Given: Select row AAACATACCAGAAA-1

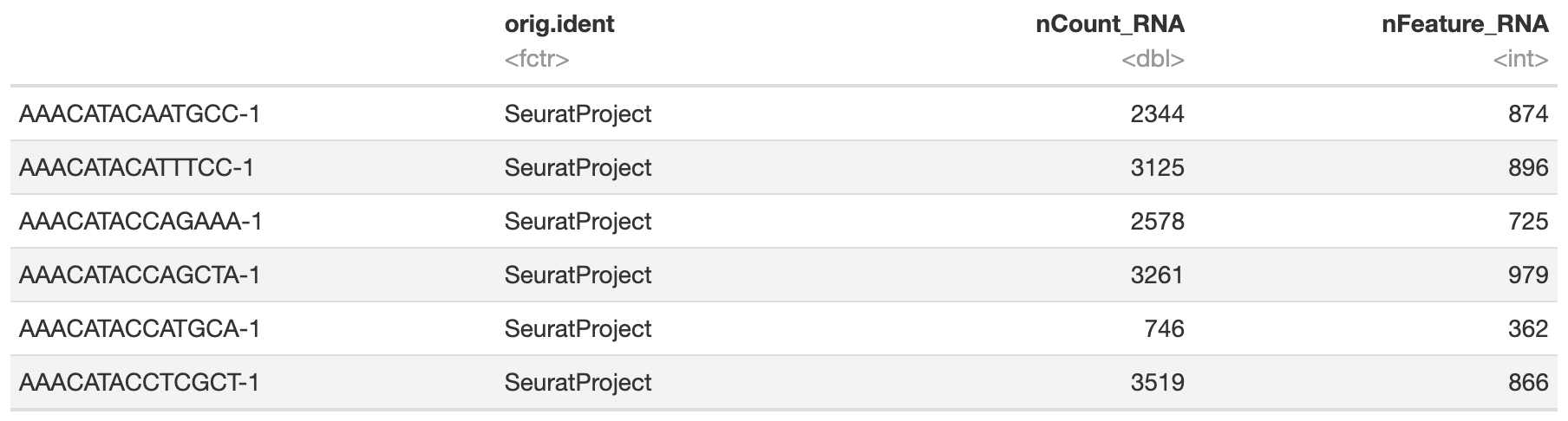Looking at the screenshot, I should (140, 222).
